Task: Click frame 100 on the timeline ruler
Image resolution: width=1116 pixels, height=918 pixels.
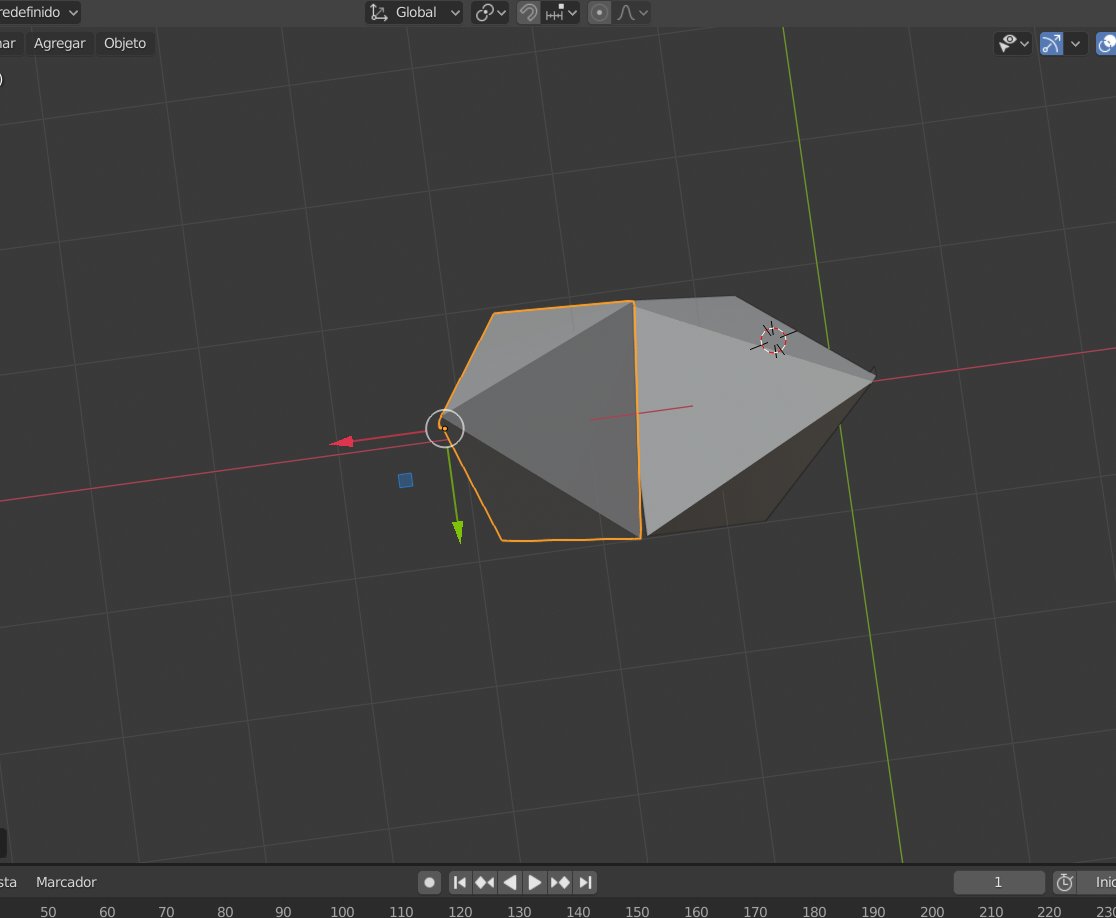Action: point(342,911)
